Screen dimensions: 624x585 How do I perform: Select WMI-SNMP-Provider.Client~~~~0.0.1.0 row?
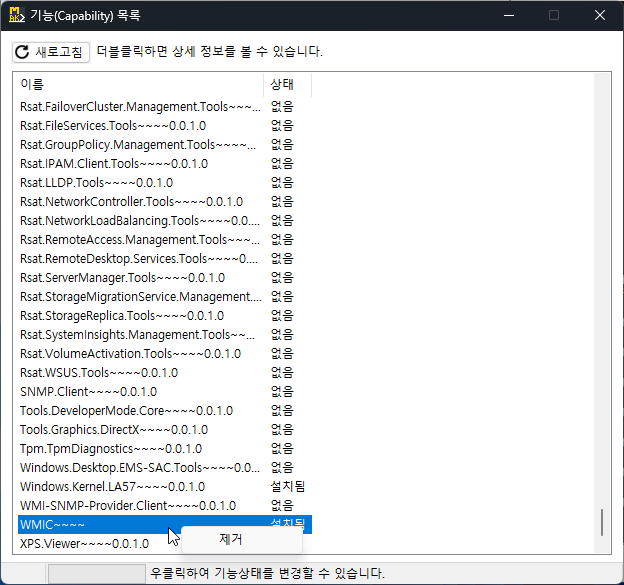point(165,506)
